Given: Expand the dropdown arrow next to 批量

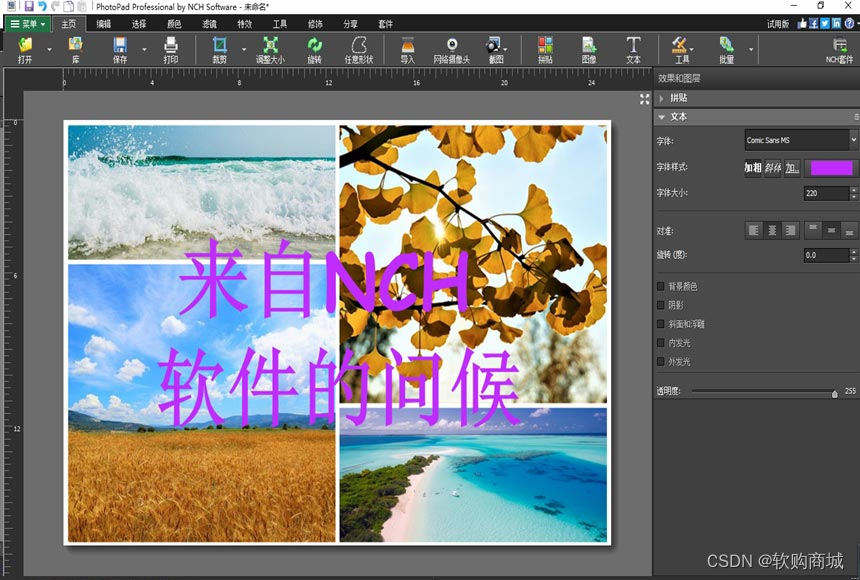Looking at the screenshot, I should 751,50.
